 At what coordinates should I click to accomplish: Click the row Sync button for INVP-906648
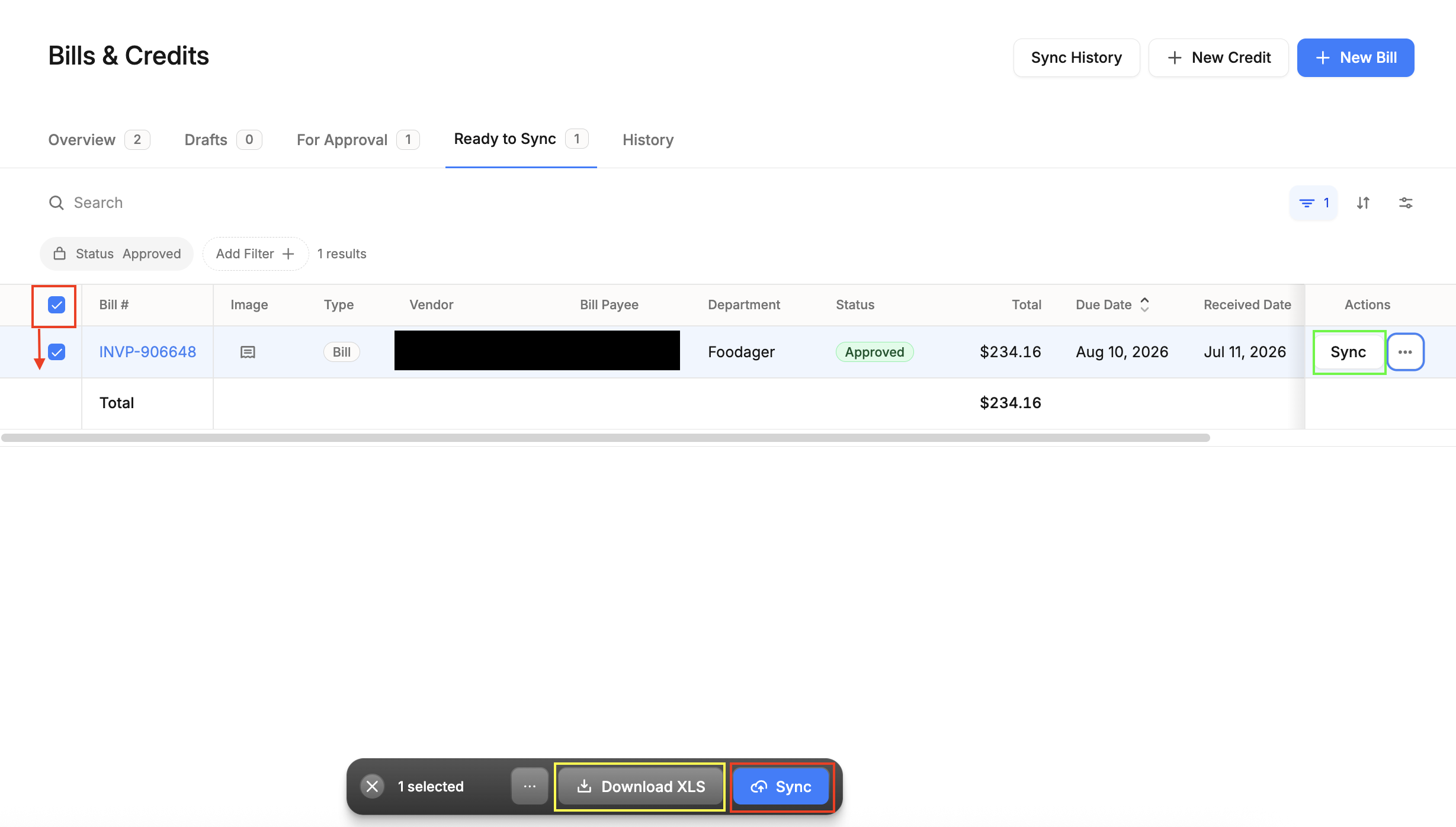1349,352
